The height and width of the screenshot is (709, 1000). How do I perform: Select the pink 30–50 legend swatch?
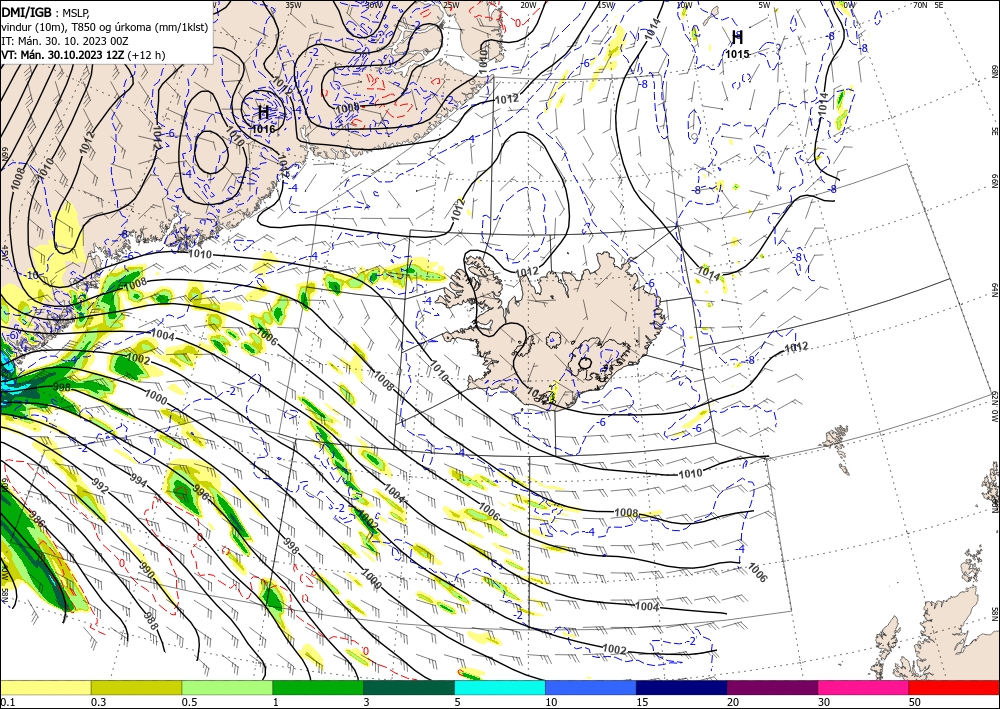pos(864,687)
